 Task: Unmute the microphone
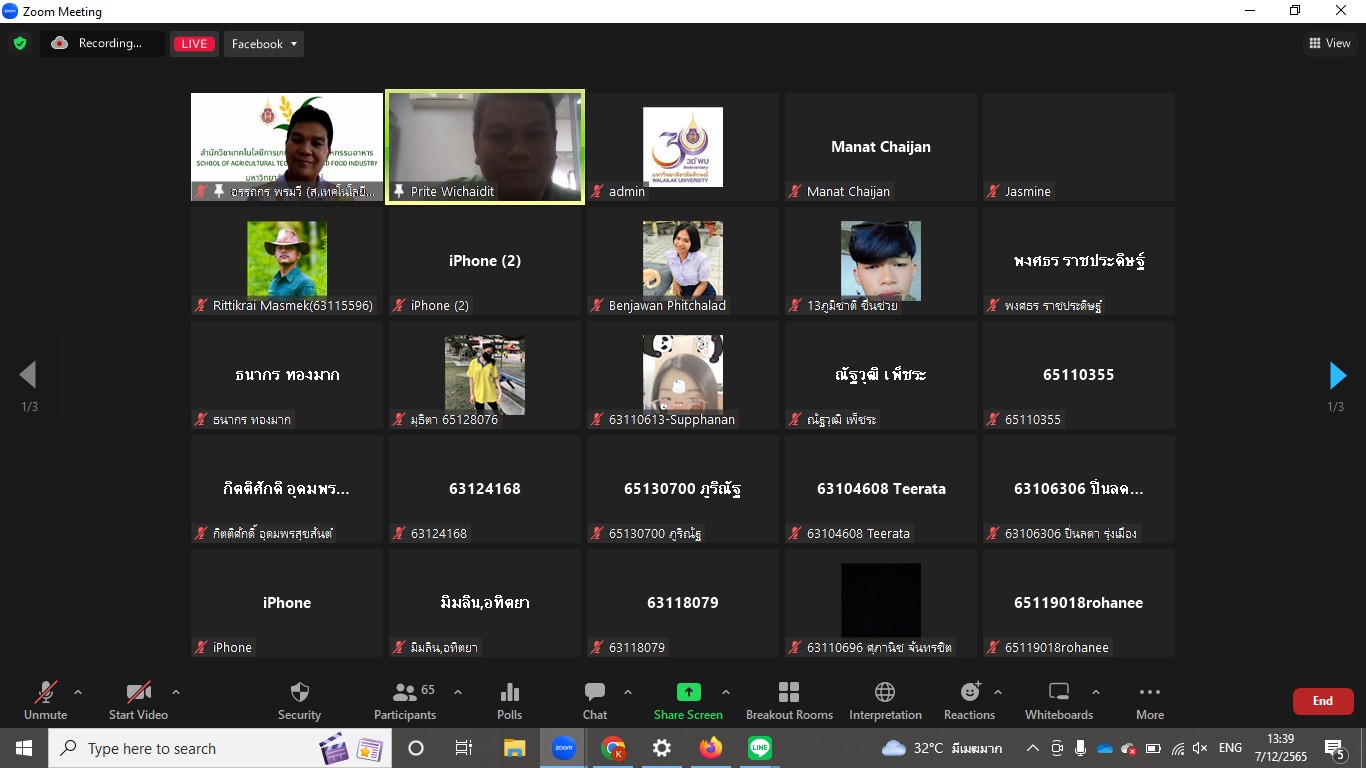coord(46,700)
